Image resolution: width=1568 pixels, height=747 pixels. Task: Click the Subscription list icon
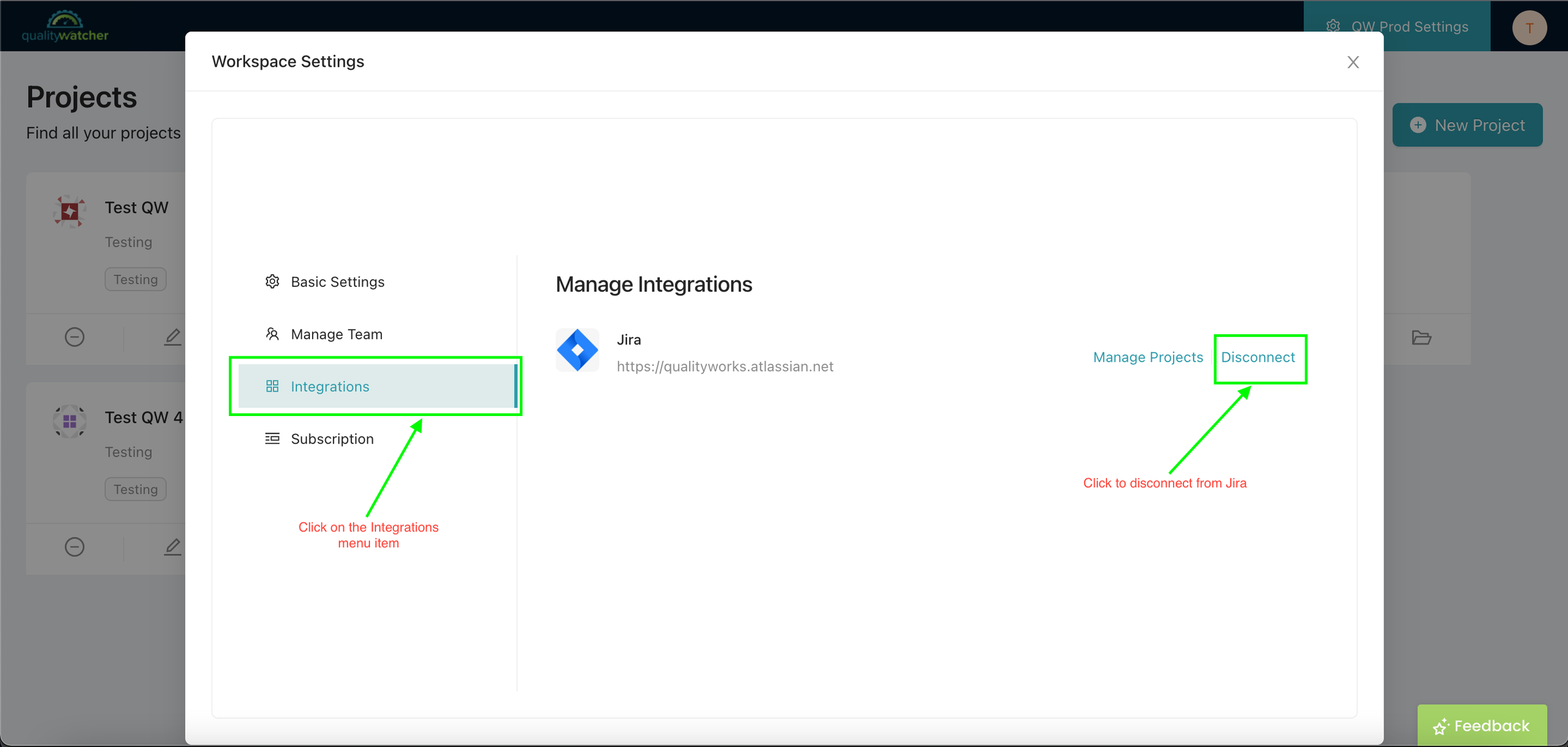click(x=273, y=439)
